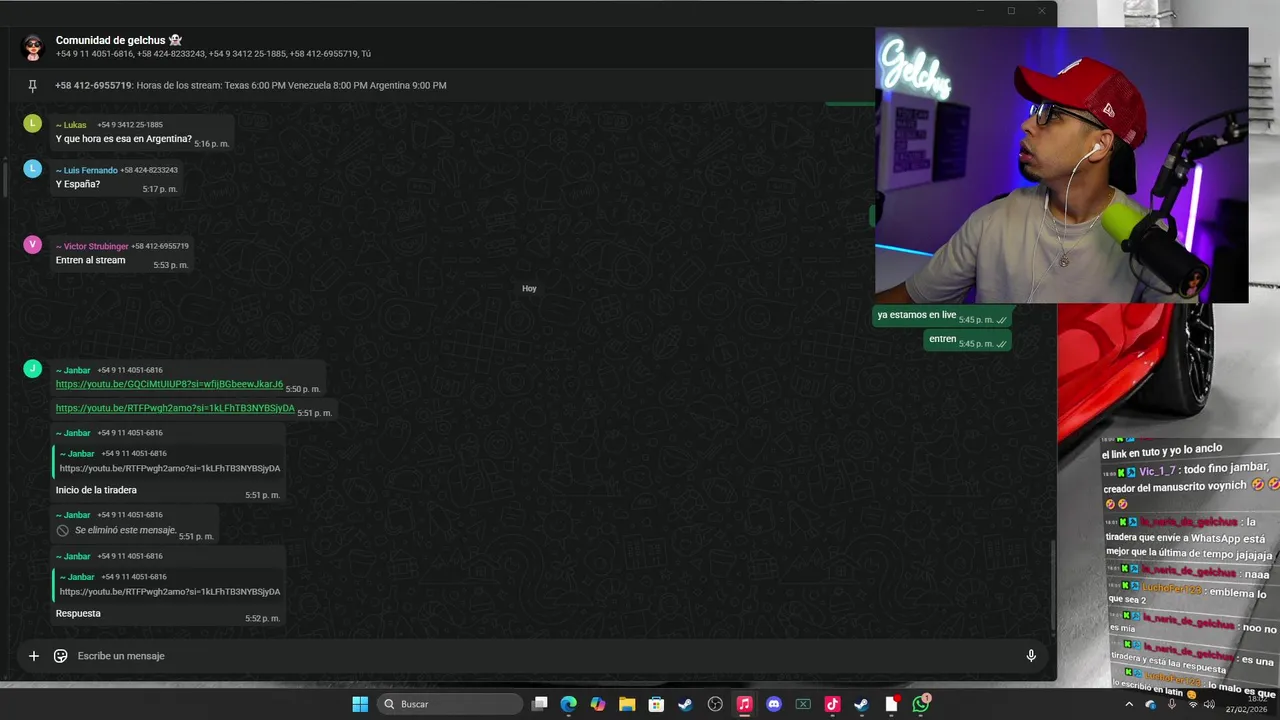Viewport: 1280px width, 720px height.
Task: Click the Respuesta message text
Action: 78,613
